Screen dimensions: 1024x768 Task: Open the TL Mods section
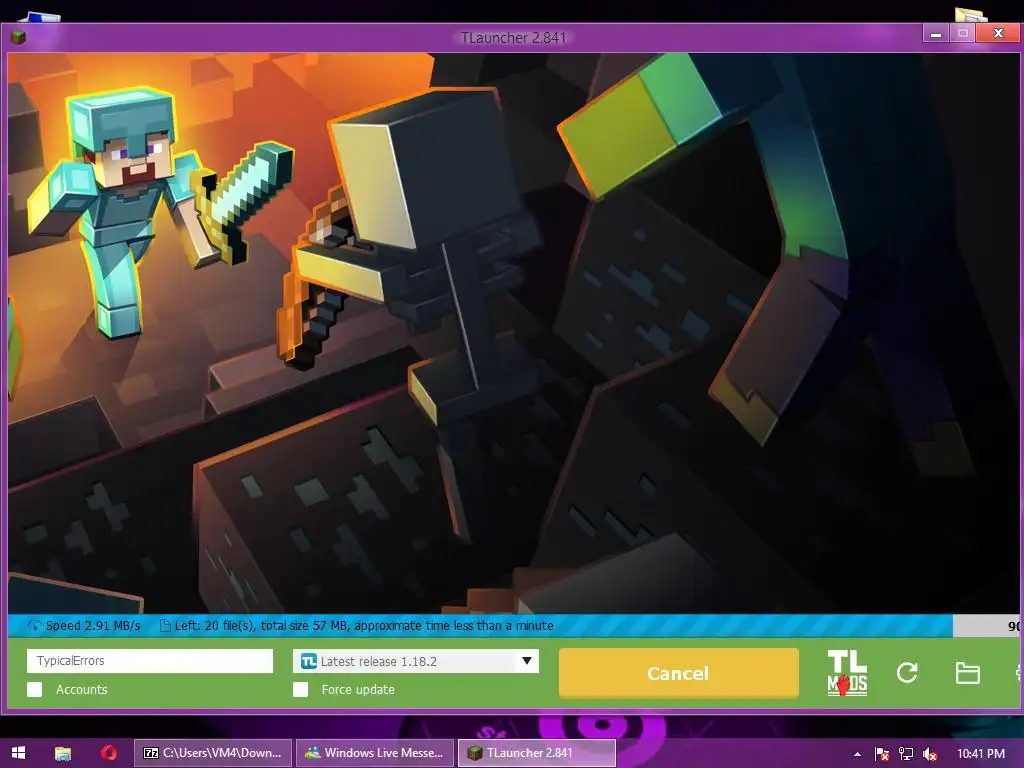847,673
